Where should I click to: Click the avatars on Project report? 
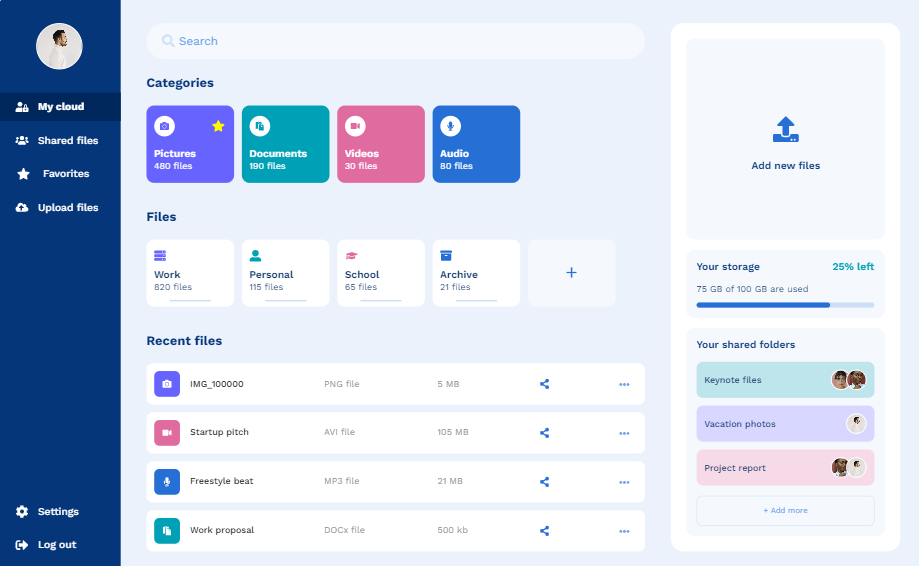pyautogui.click(x=849, y=468)
